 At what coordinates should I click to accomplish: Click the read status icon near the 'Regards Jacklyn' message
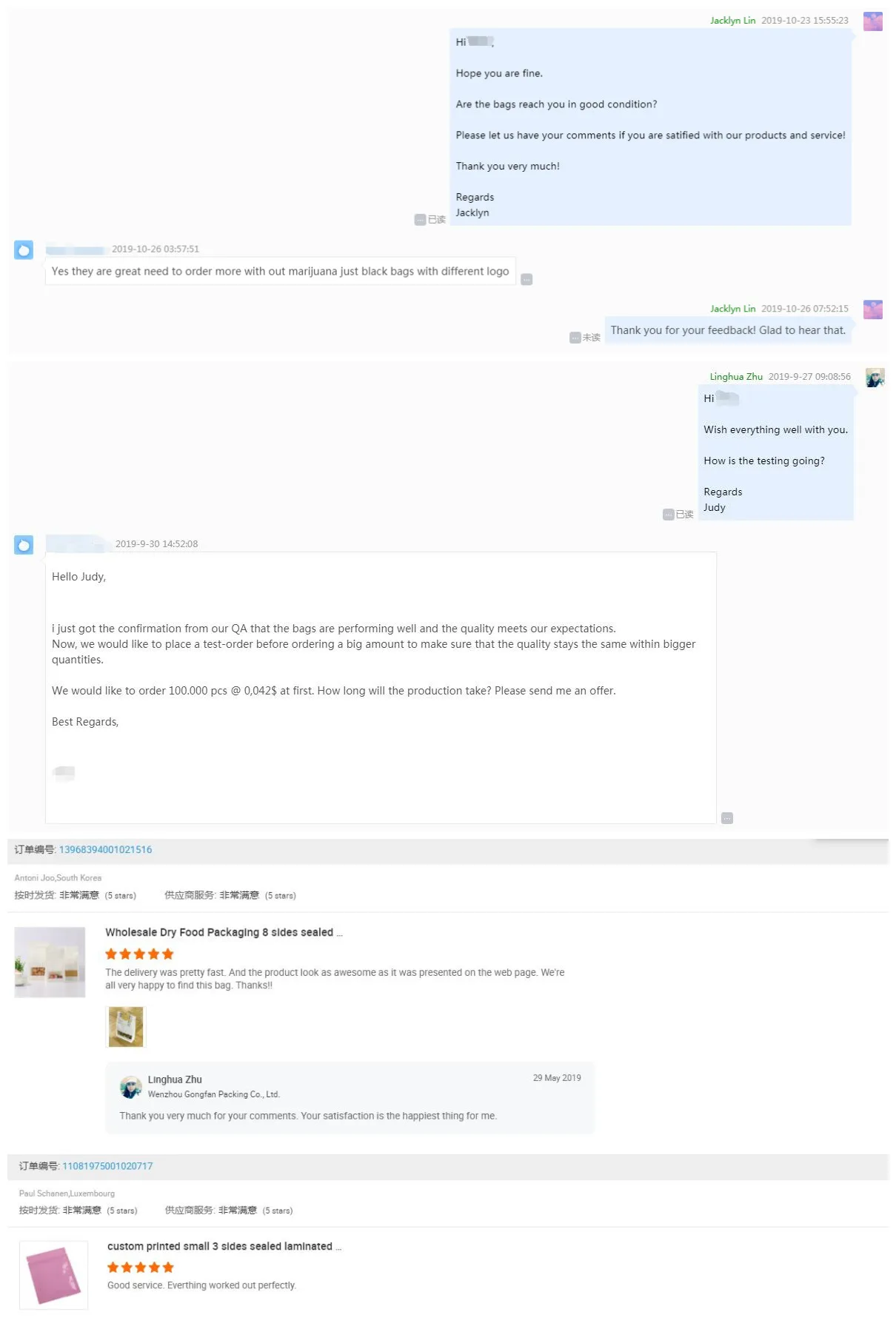coord(420,220)
